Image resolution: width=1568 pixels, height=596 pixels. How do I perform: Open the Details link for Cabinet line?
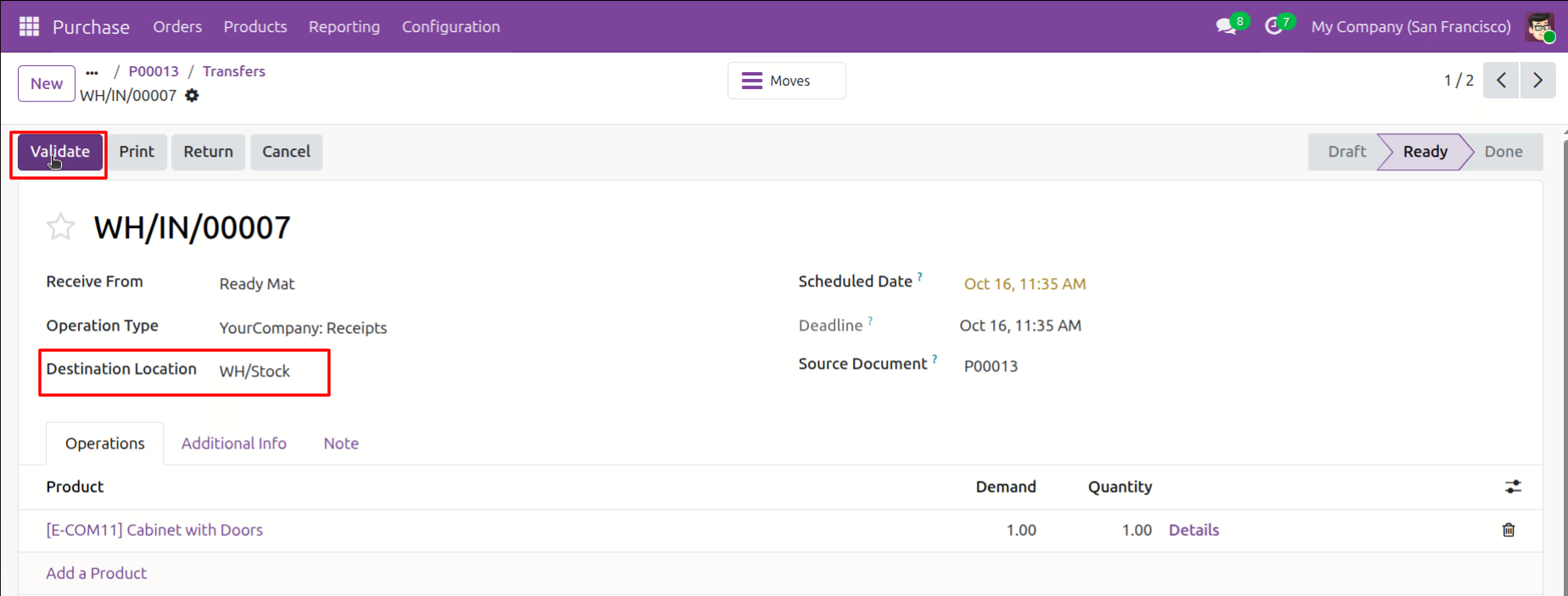1194,530
